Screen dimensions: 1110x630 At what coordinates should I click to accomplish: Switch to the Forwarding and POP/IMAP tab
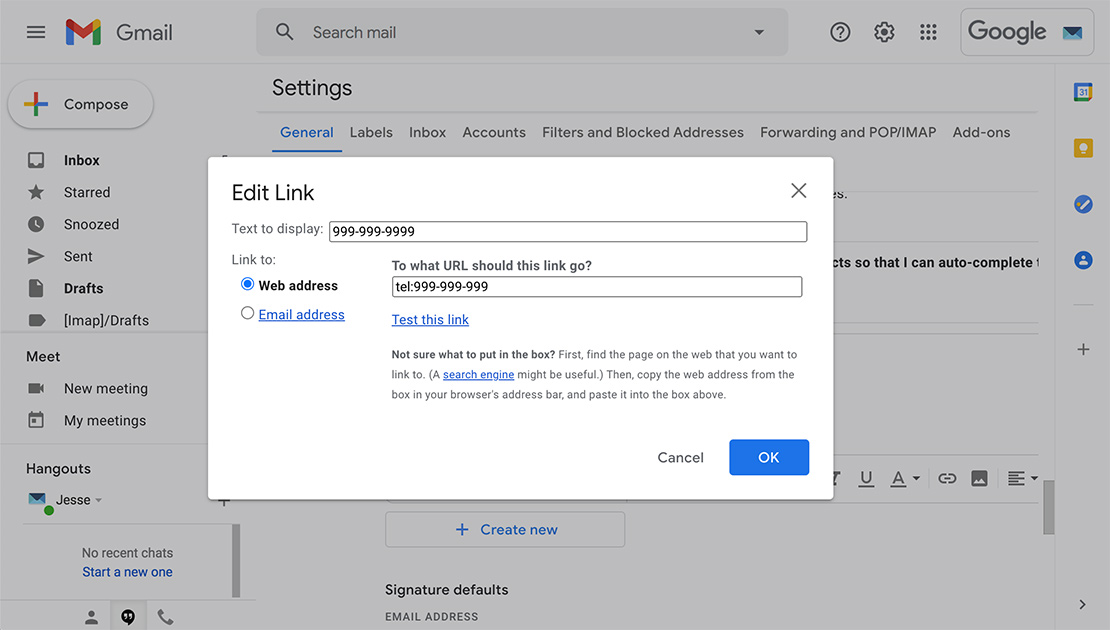point(848,132)
